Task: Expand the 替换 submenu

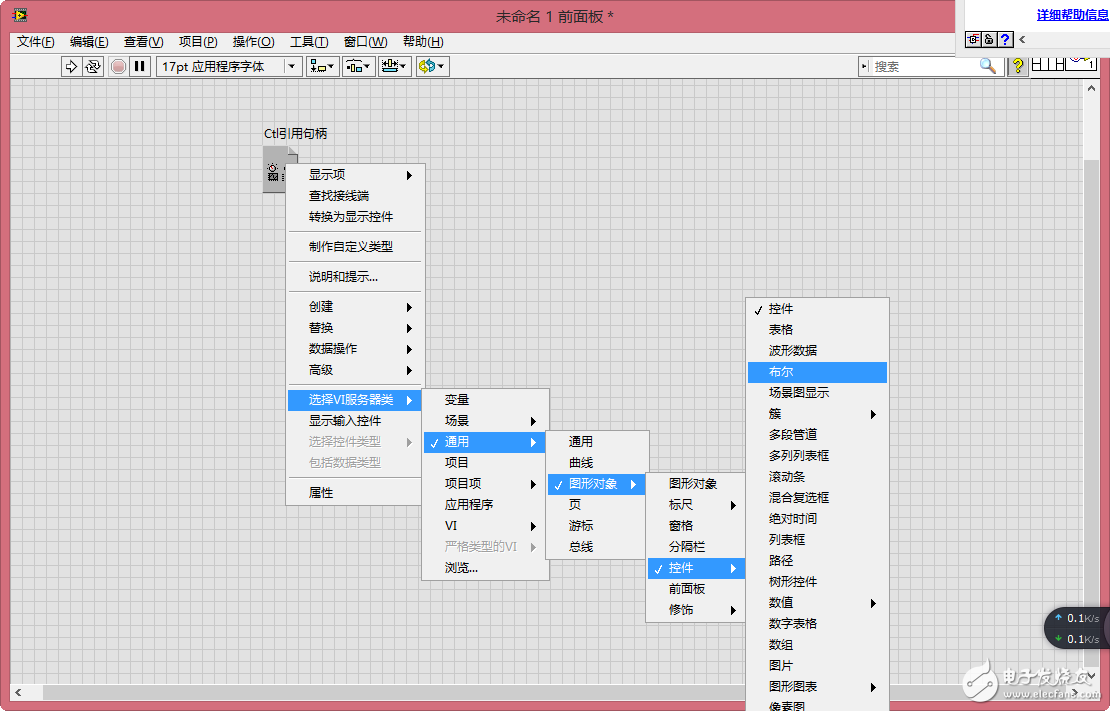Action: pos(355,328)
